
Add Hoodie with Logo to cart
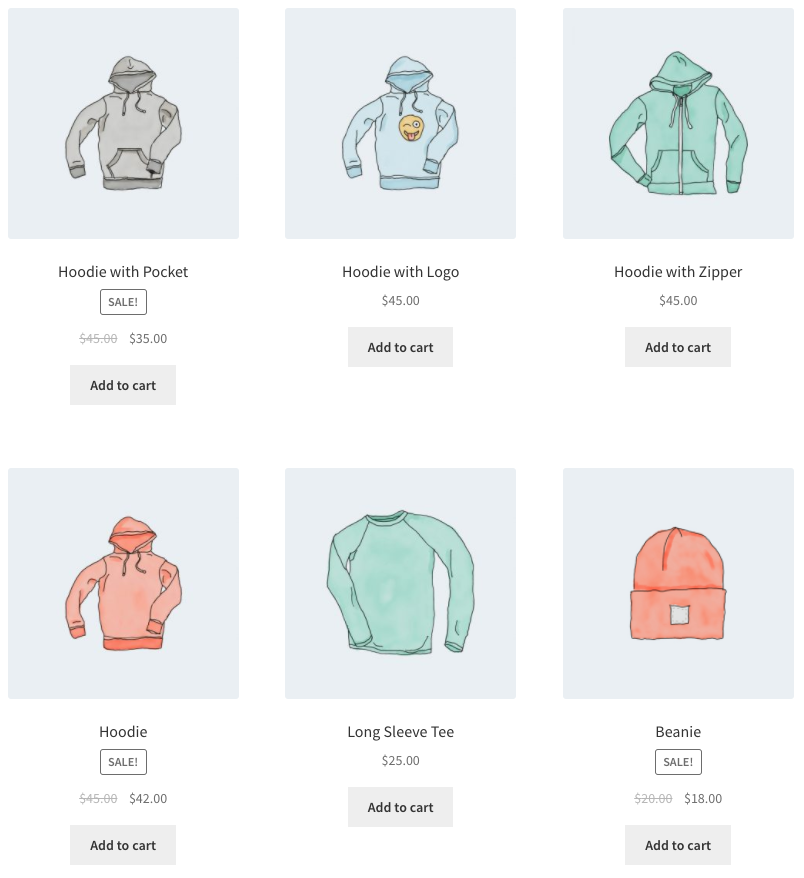[400, 347]
